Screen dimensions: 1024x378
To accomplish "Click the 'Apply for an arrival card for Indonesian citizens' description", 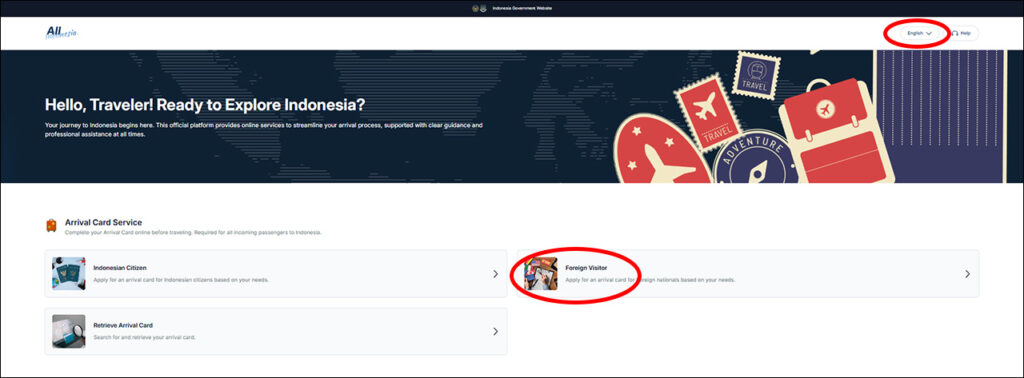I will pyautogui.click(x=181, y=279).
